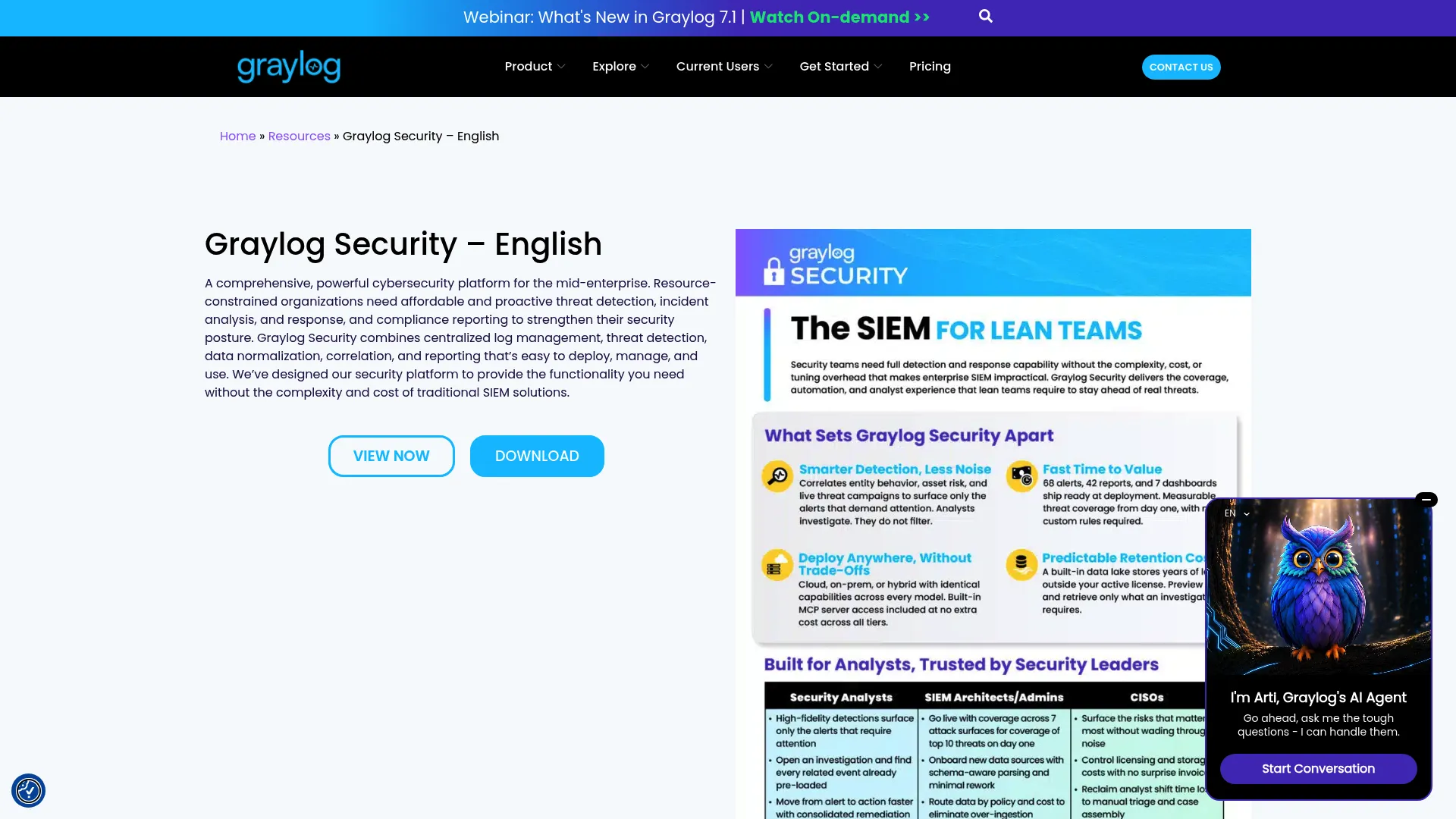The height and width of the screenshot is (819, 1456).
Task: Click the Fast Time to Value icon
Action: coord(1021,476)
